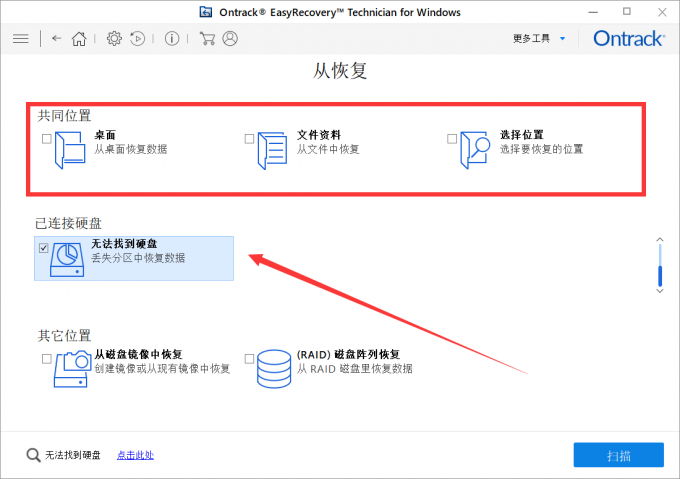Open the information icon
Screen dimensions: 680x479
click(x=172, y=39)
